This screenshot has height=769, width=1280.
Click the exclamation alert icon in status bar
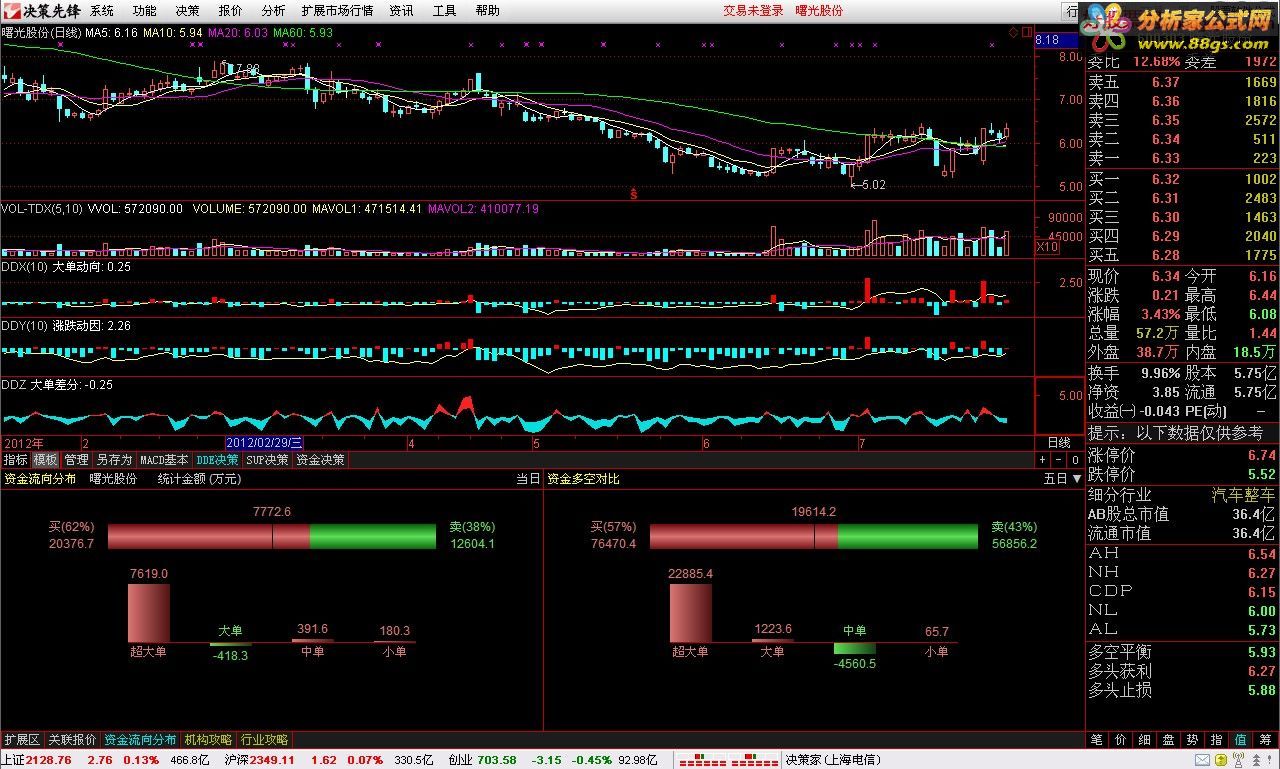pyautogui.click(x=1269, y=760)
